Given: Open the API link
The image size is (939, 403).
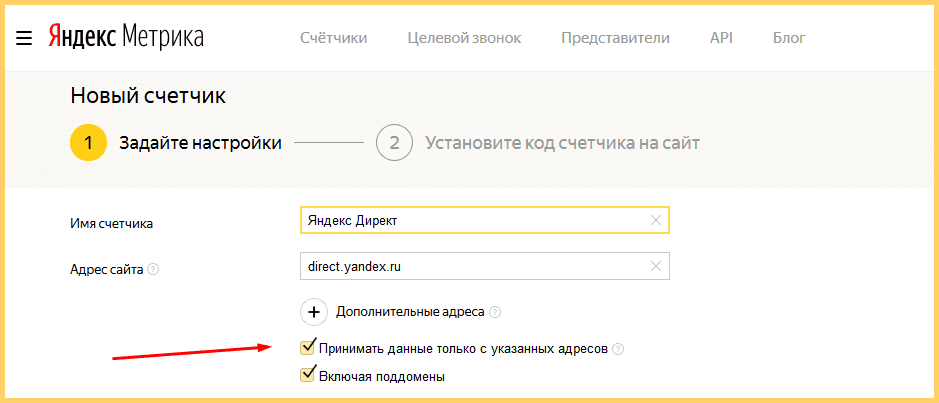Looking at the screenshot, I should coord(721,38).
